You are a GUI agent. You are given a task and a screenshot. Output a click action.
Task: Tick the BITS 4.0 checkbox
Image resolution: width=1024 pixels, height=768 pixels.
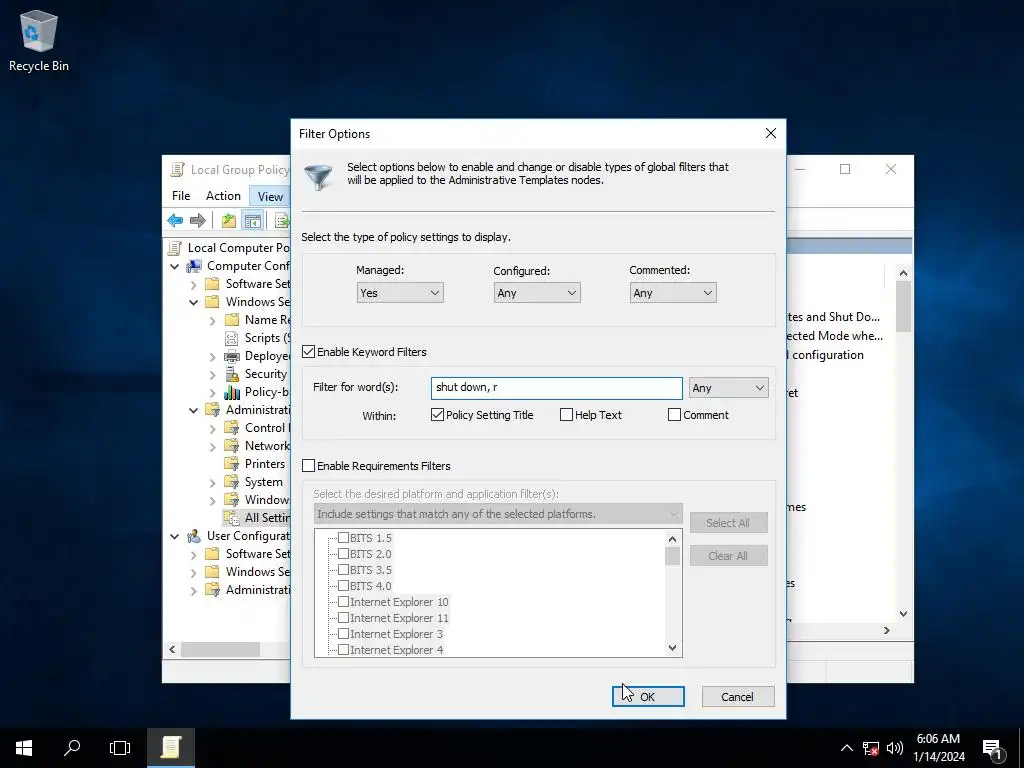(343, 586)
